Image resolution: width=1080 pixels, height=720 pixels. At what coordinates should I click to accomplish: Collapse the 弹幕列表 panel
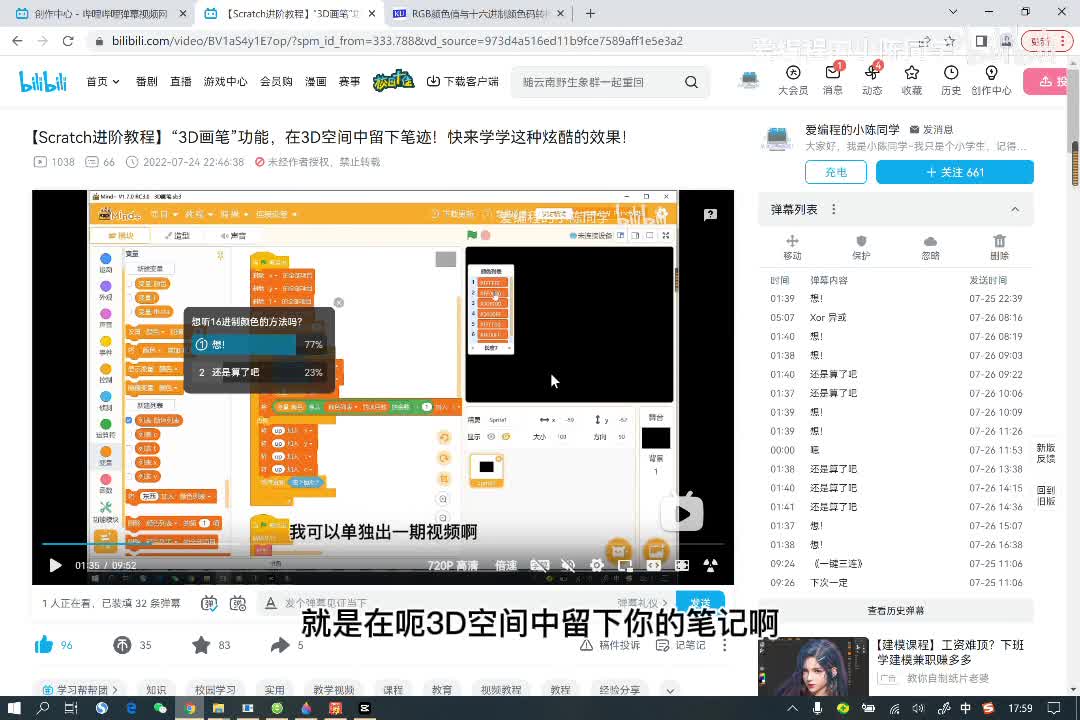1015,209
